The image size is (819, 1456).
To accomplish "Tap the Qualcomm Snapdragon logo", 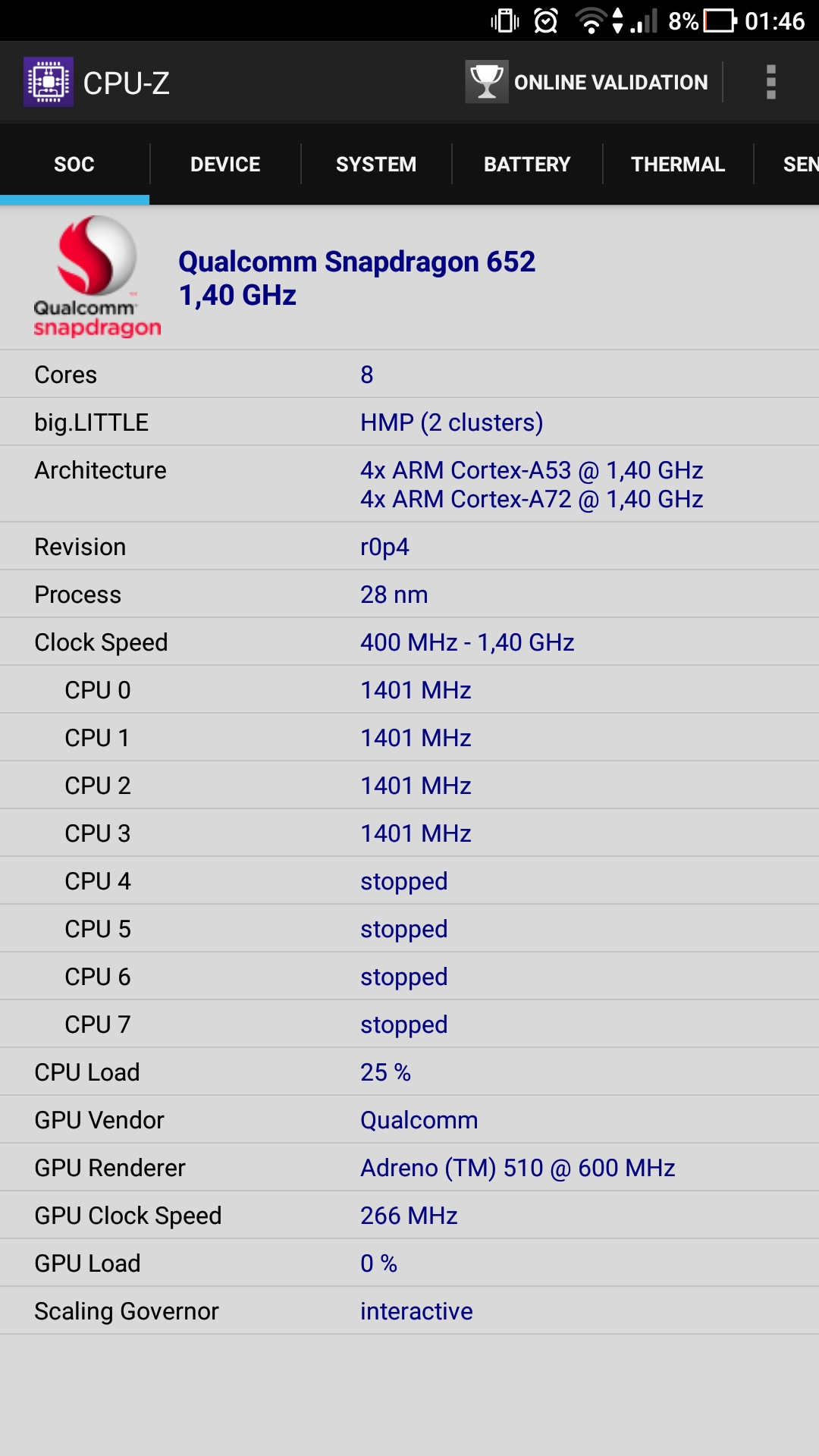I will (x=97, y=277).
